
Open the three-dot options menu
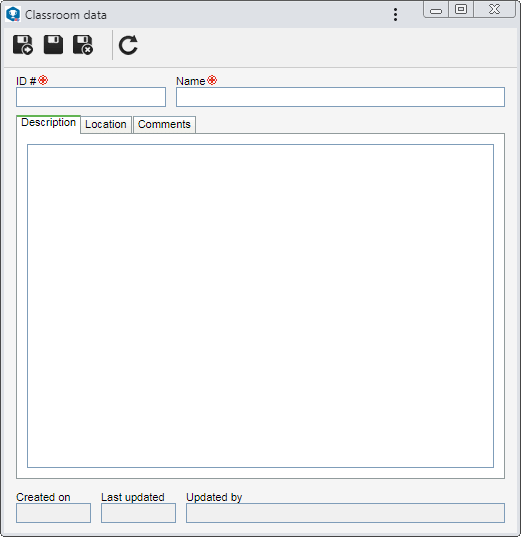[395, 15]
